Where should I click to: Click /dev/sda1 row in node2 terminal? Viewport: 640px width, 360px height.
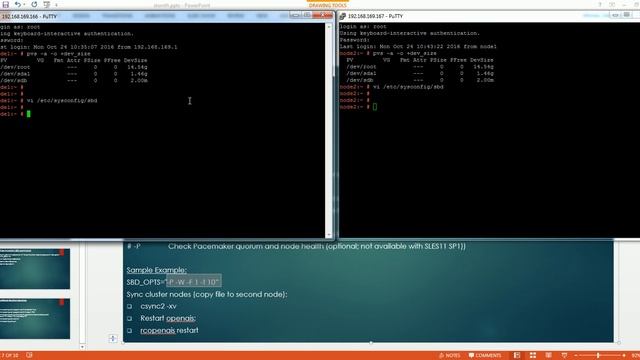[420, 73]
